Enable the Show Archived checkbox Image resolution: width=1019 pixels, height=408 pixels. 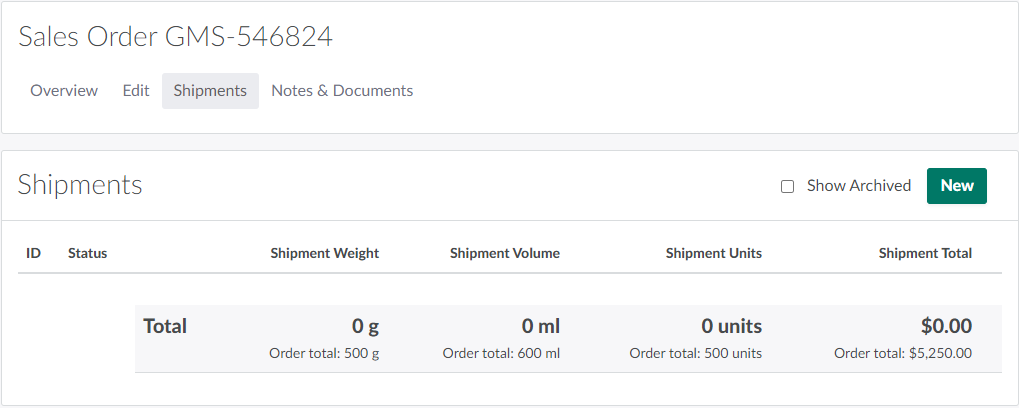(788, 186)
